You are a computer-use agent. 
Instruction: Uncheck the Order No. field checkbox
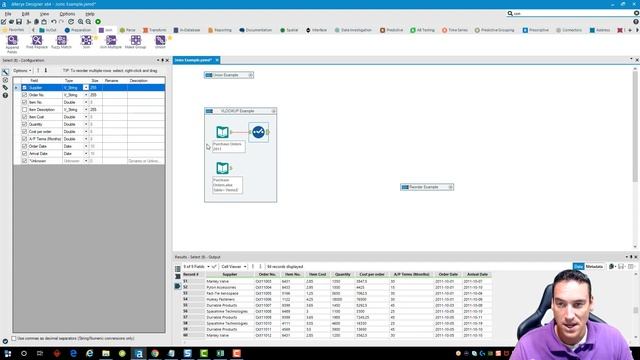pyautogui.click(x=24, y=95)
